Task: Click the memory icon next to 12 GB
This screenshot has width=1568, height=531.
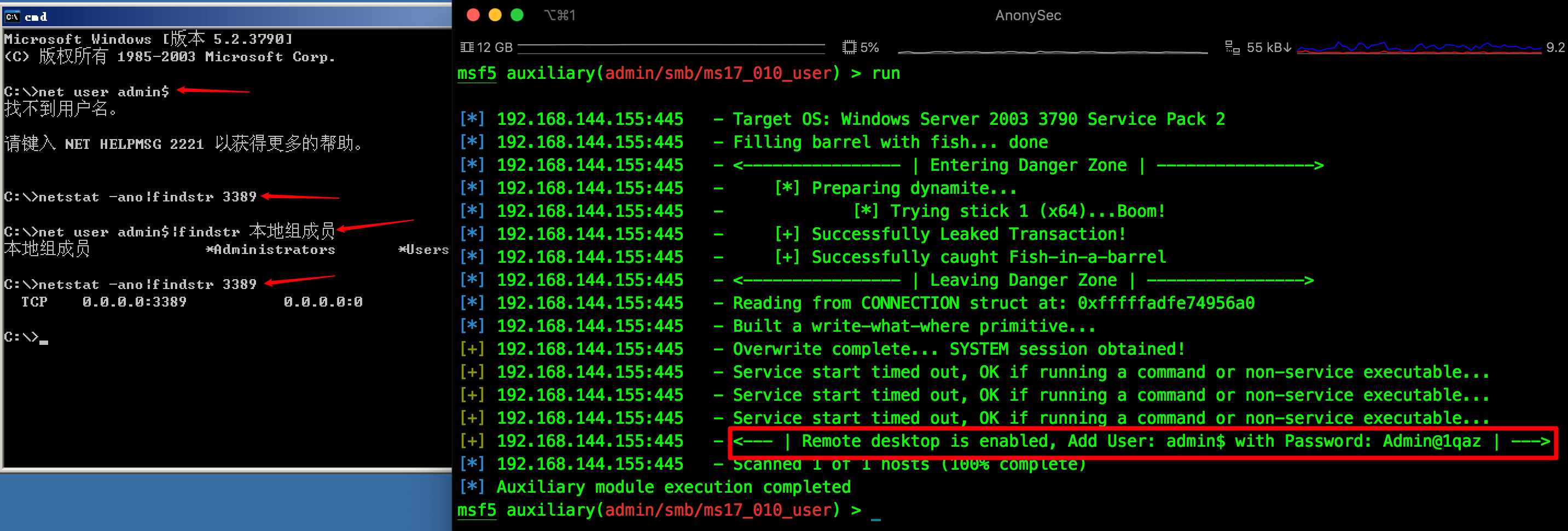Action: coord(467,47)
